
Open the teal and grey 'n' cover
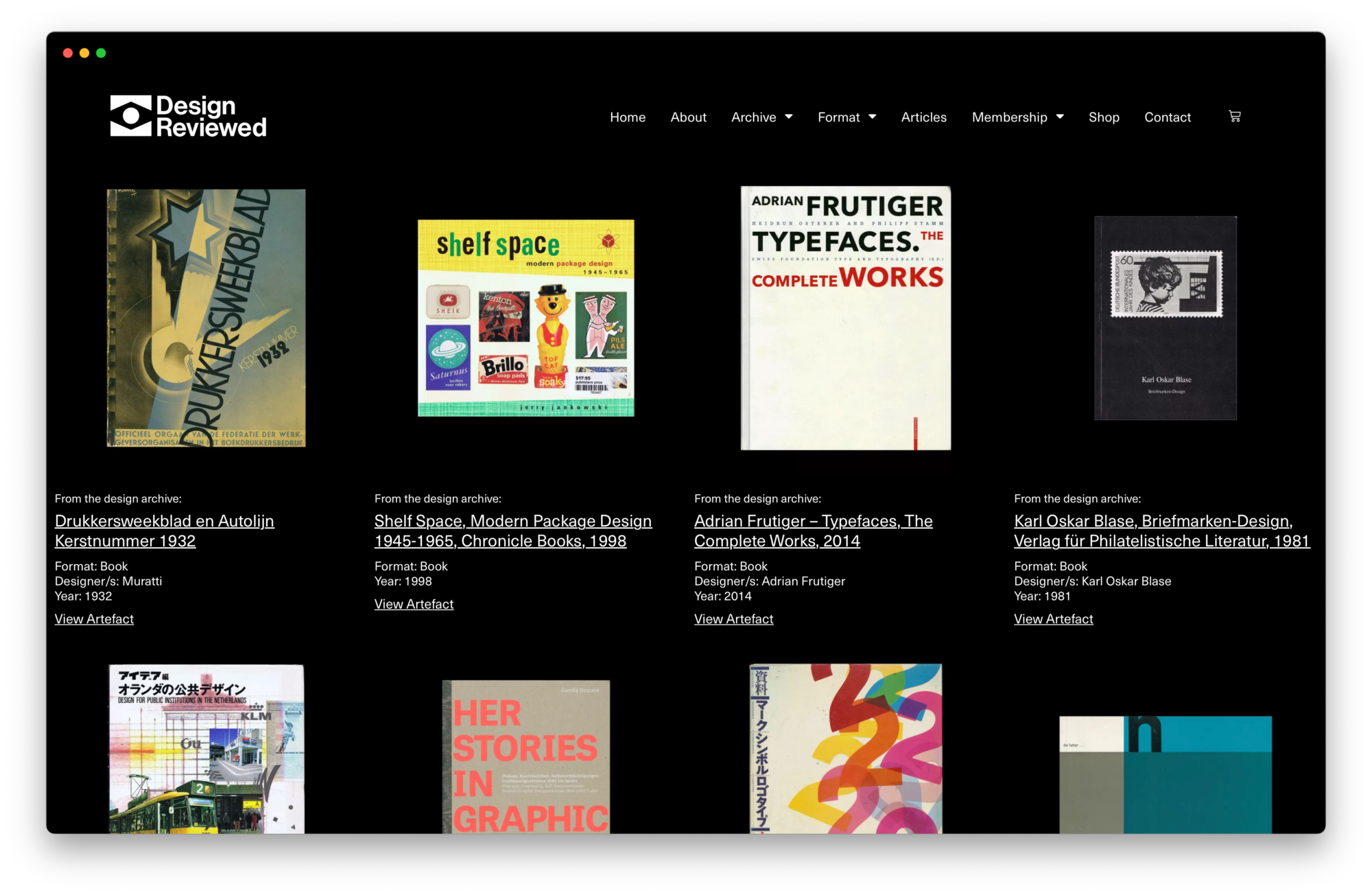[1166, 775]
